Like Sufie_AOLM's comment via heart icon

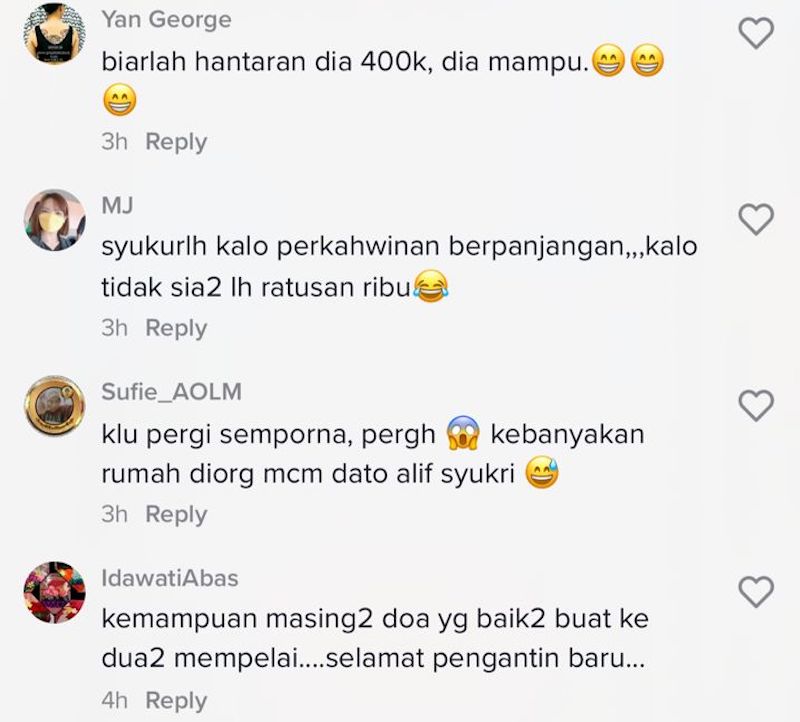point(756,406)
